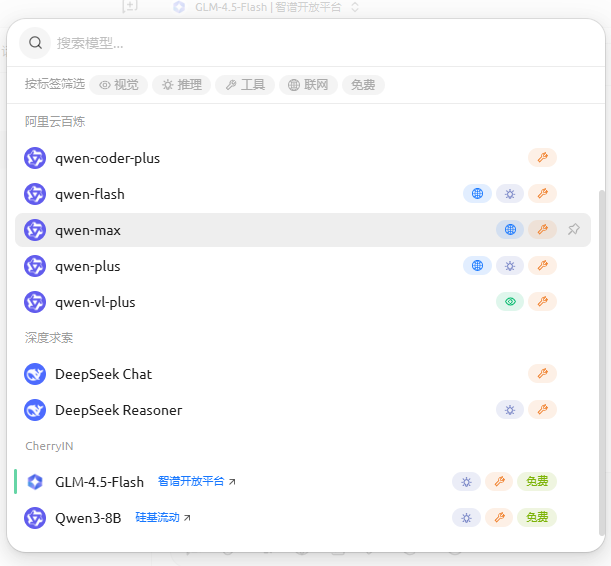Select the qwen-flash model

click(303, 194)
